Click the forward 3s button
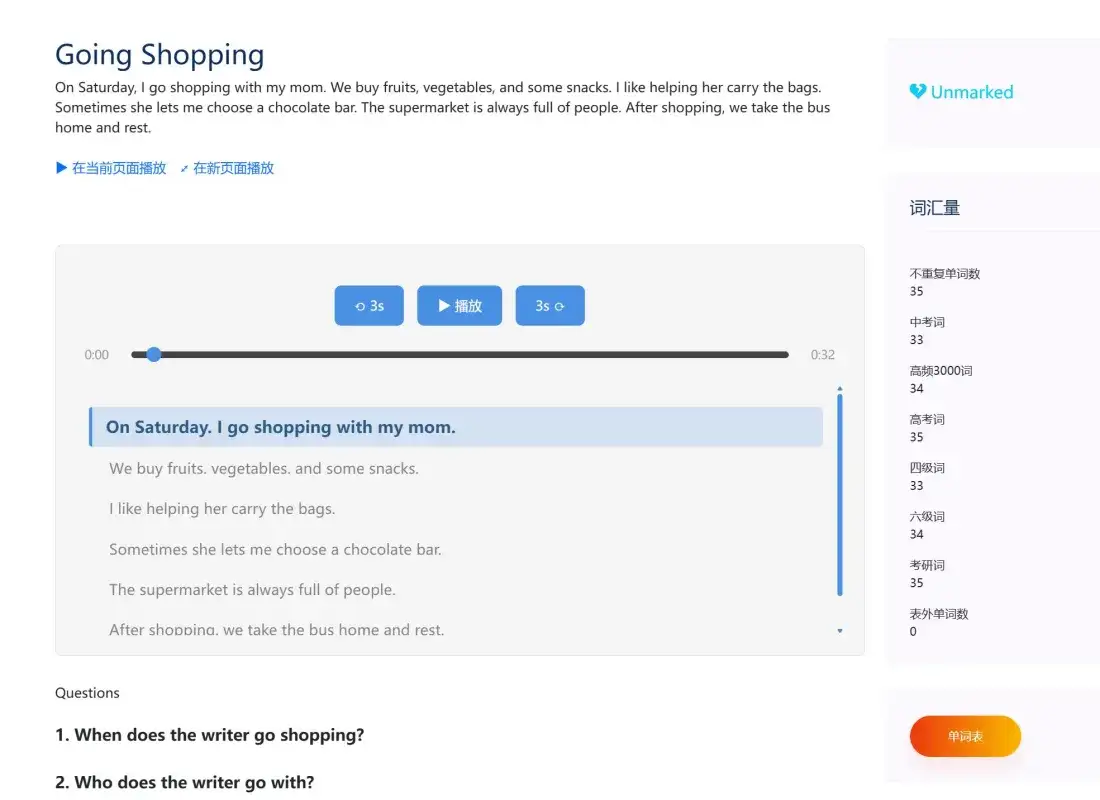Viewport: 1100px width, 800px height. point(550,306)
